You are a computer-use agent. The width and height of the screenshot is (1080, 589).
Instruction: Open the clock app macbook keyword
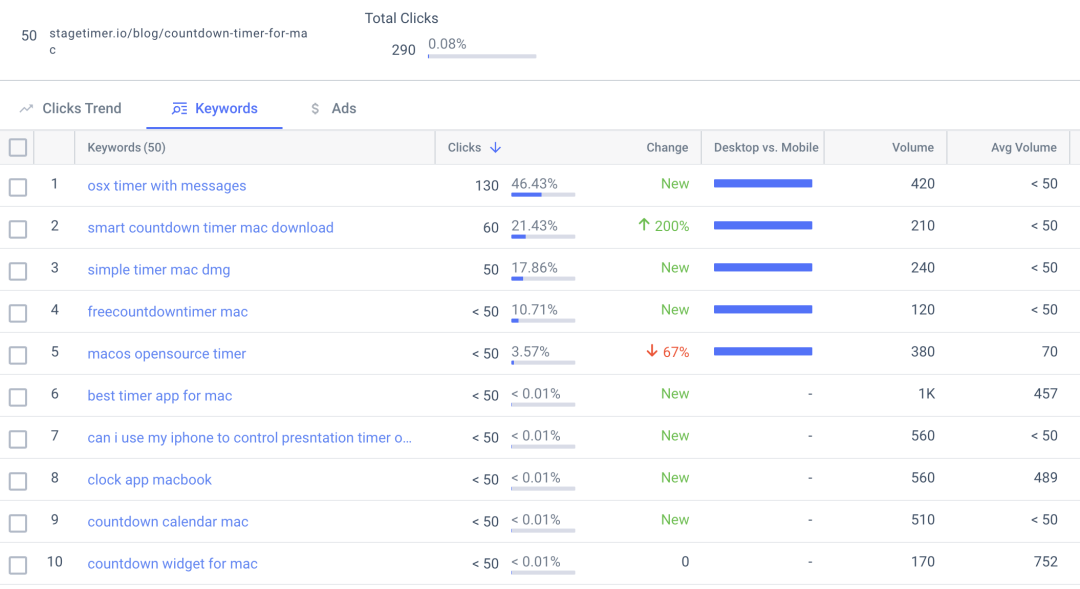(x=149, y=479)
